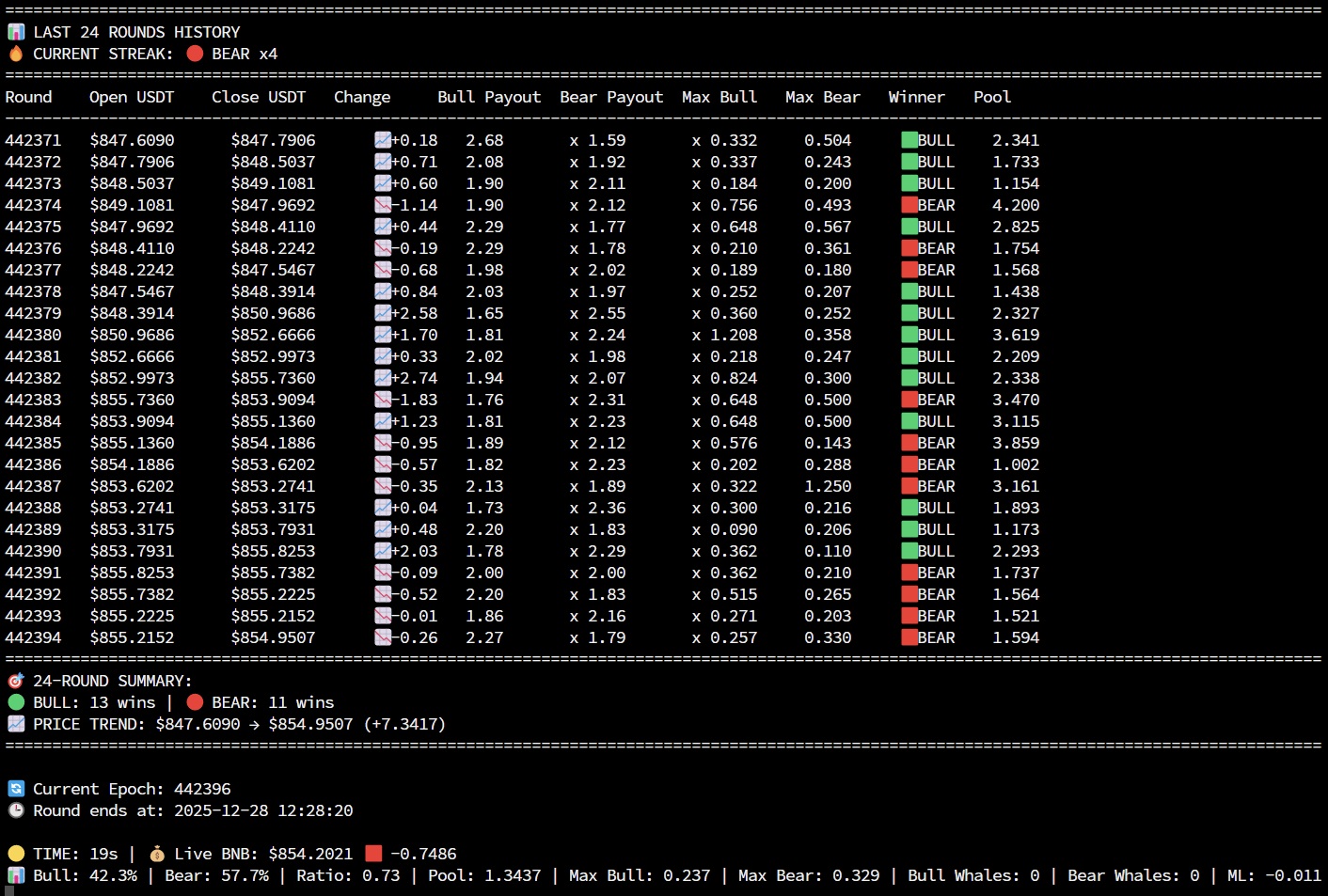Click the money bag icon before Live BNB
The height and width of the screenshot is (896, 1328).
157,854
